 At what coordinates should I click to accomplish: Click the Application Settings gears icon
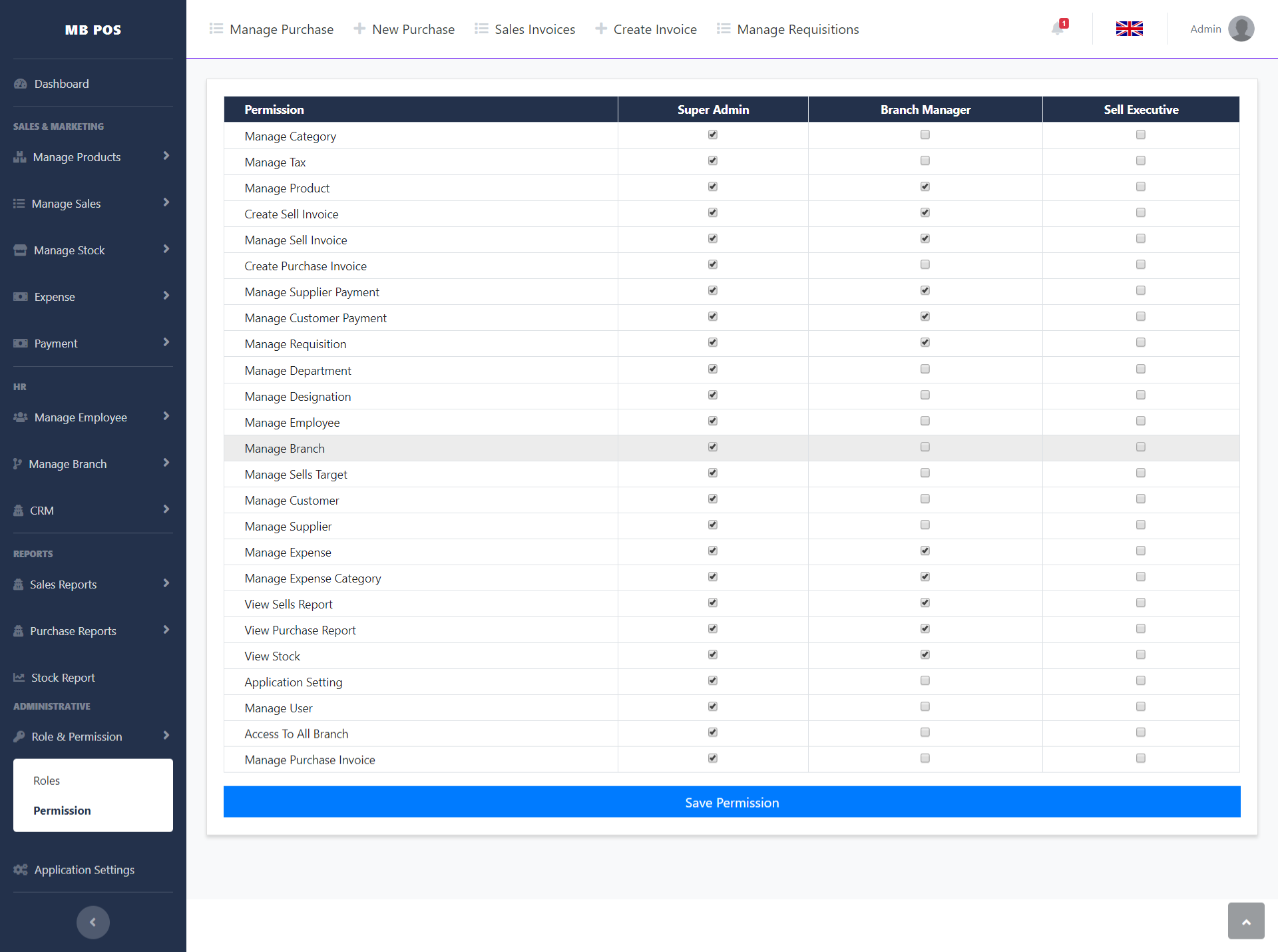(21, 869)
